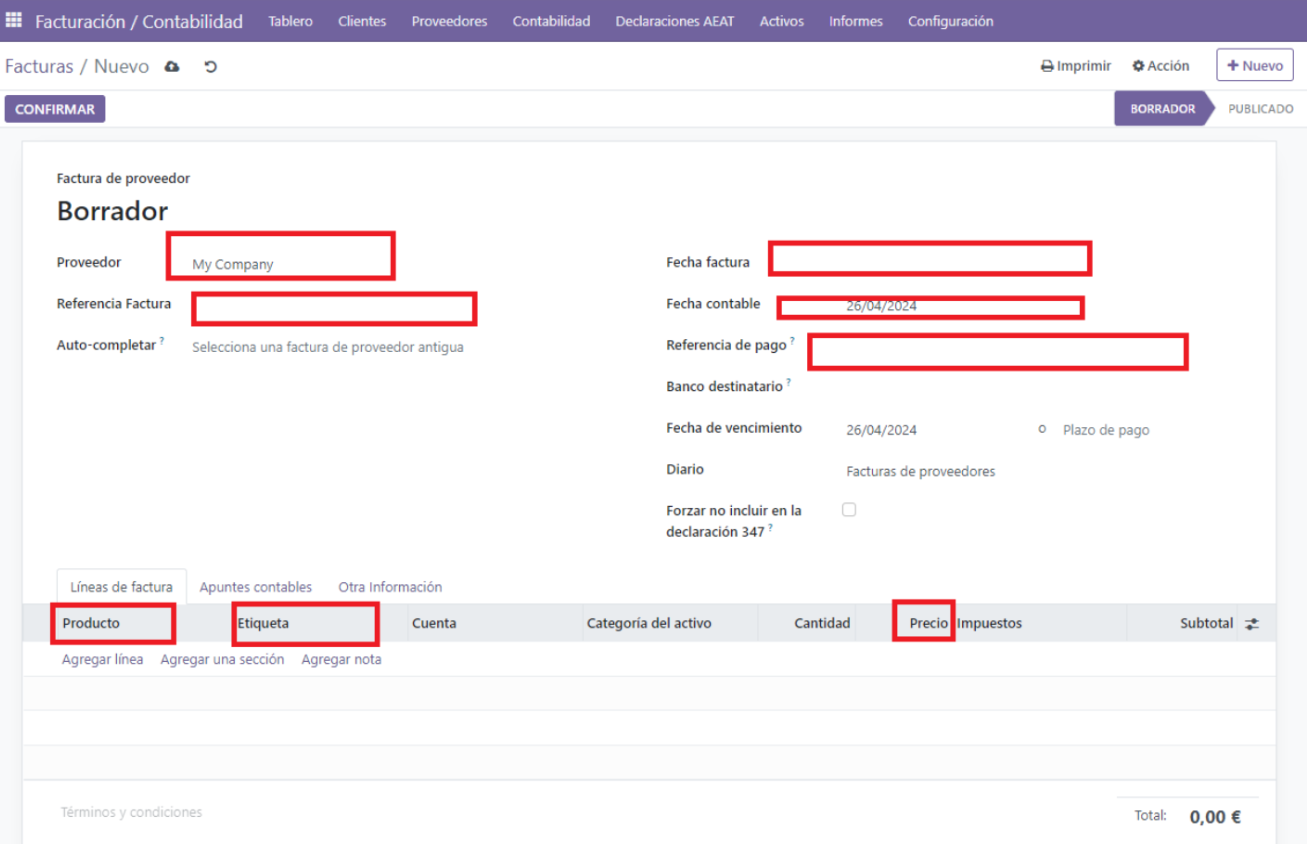
Task: Switch to Otra Información tab
Action: click(390, 587)
